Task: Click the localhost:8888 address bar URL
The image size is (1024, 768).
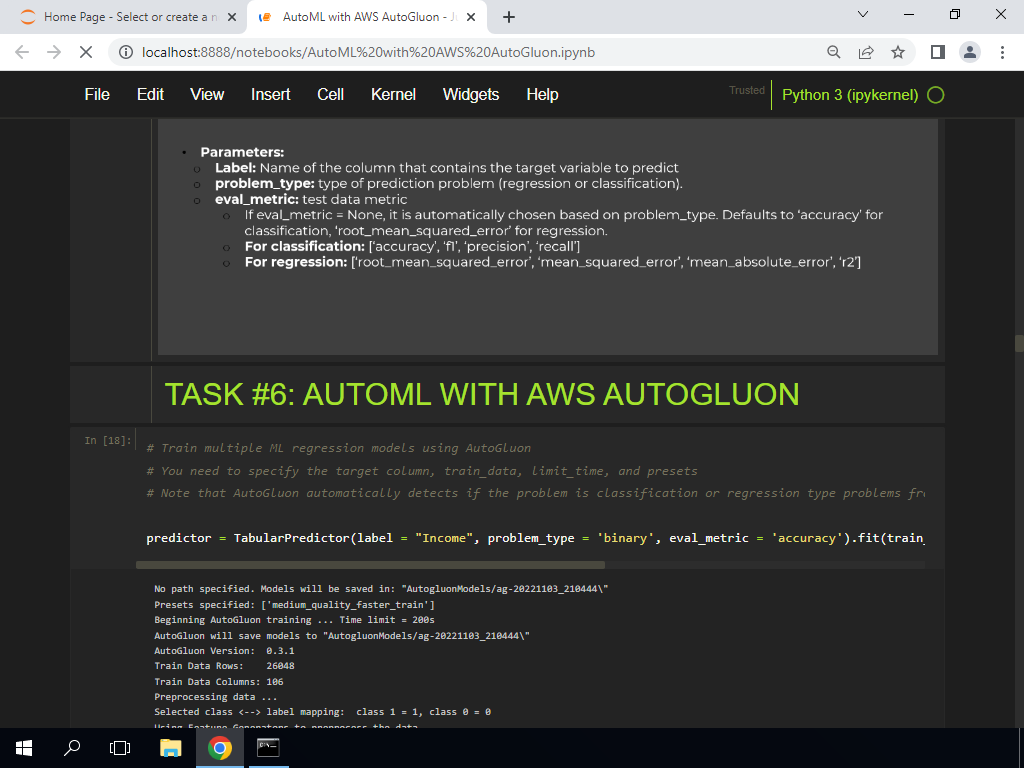Action: tap(368, 52)
